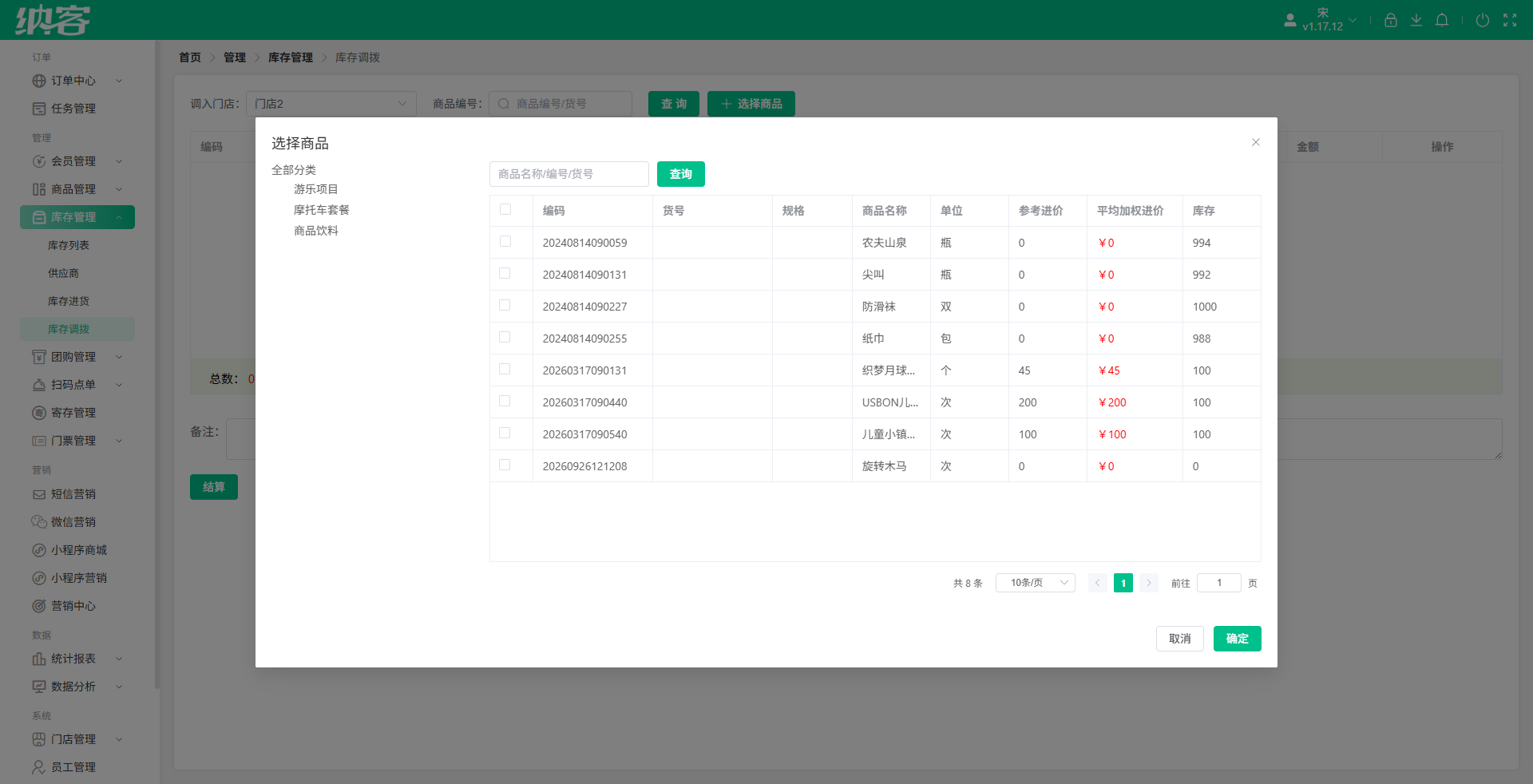This screenshot has width=1533, height=784.
Task: Click the 门店管理 sidebar icon
Action: [39, 739]
